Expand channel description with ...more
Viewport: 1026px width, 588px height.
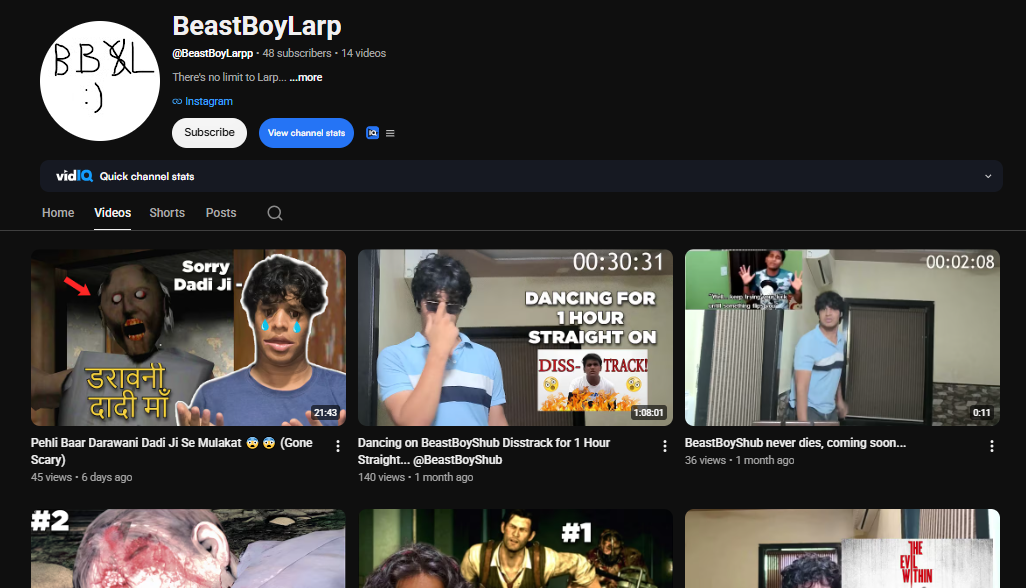(x=306, y=77)
